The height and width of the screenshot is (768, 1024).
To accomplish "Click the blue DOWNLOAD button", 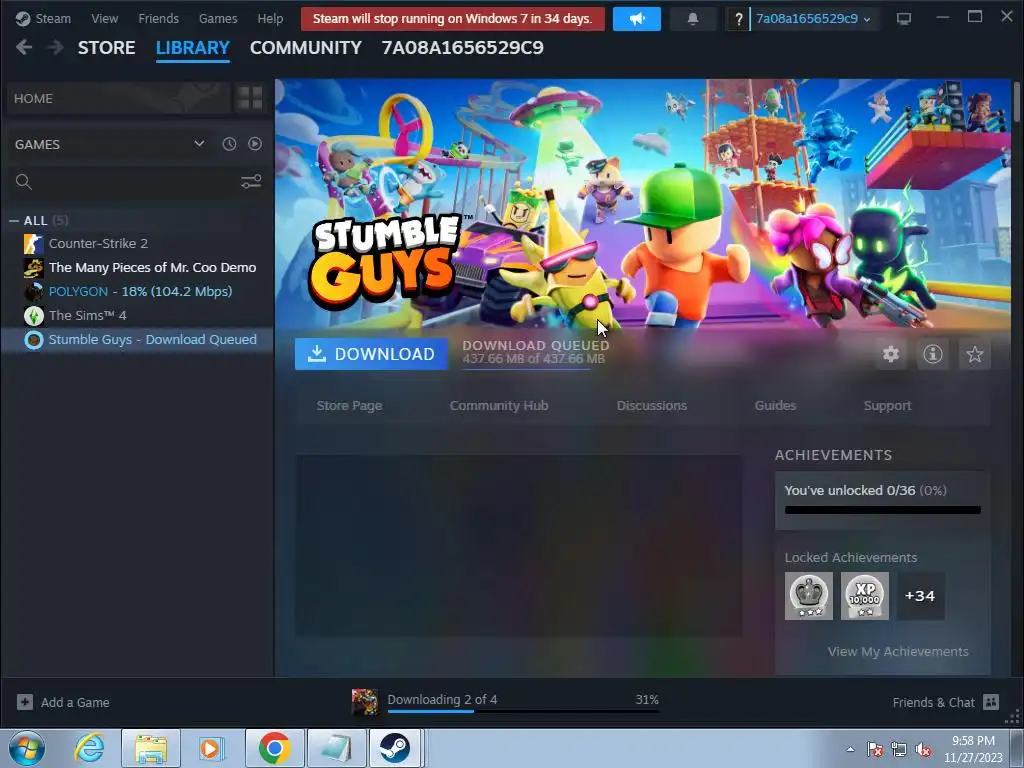I will [372, 354].
